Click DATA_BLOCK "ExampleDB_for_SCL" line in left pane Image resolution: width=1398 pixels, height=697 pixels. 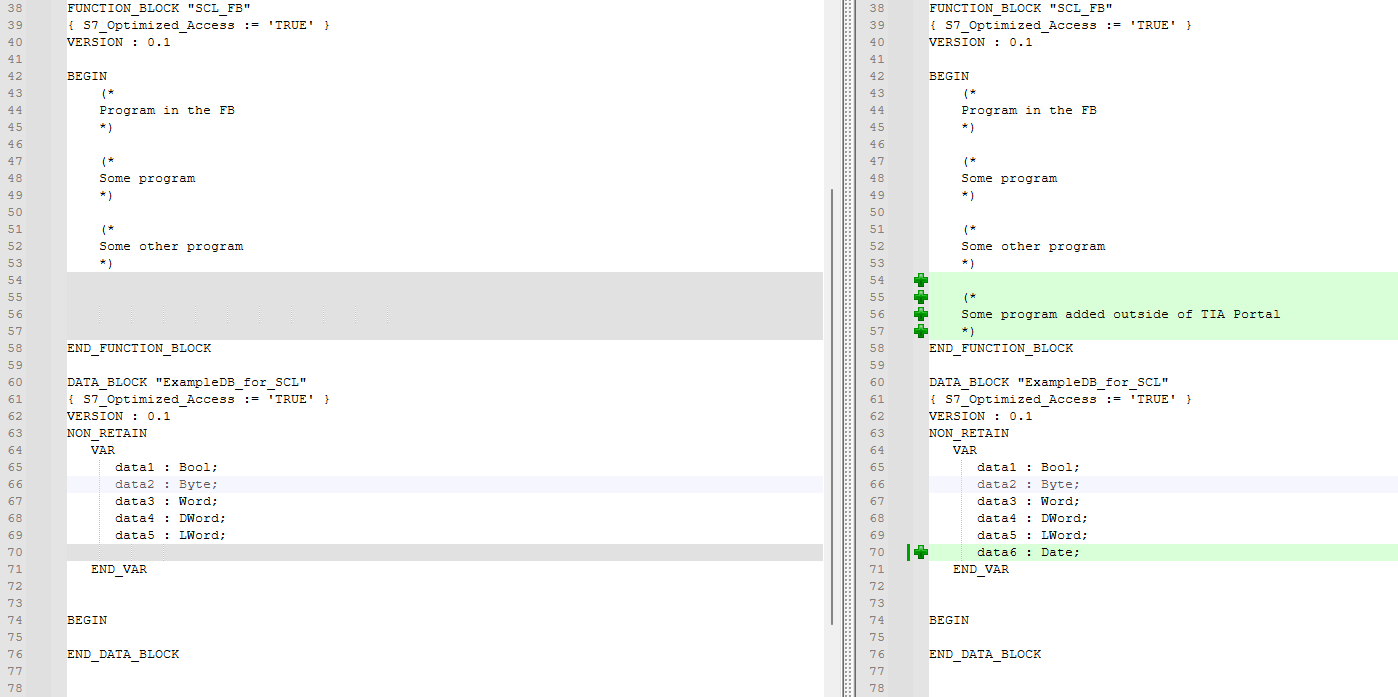click(186, 382)
